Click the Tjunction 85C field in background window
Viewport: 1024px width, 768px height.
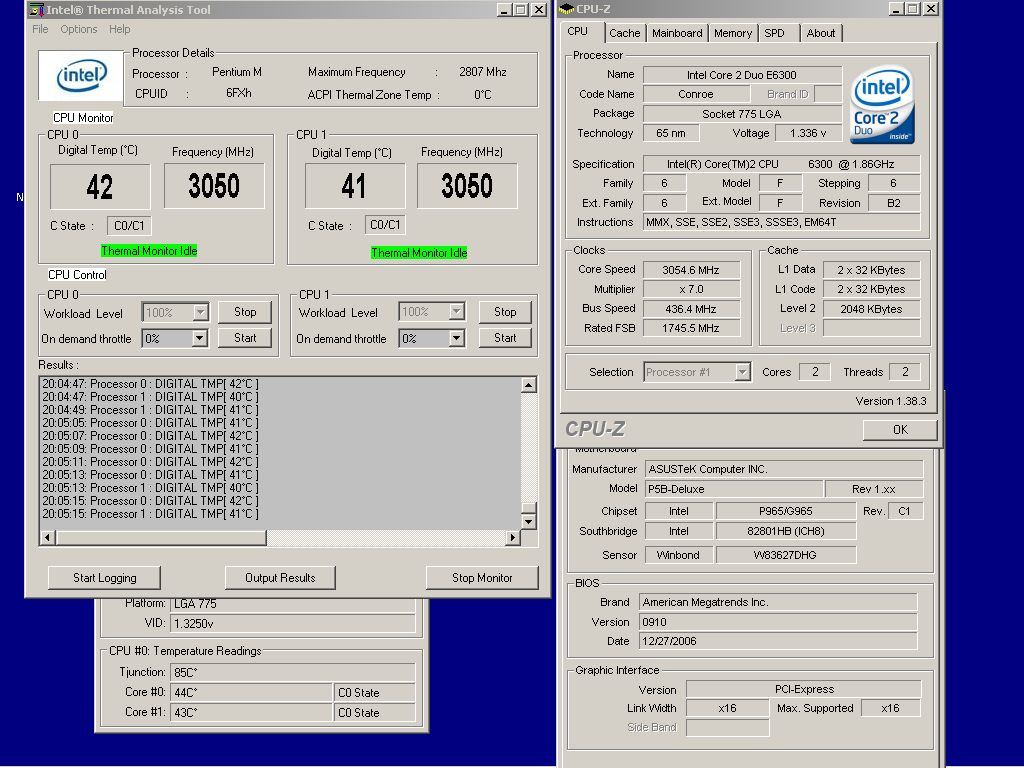[x=293, y=672]
